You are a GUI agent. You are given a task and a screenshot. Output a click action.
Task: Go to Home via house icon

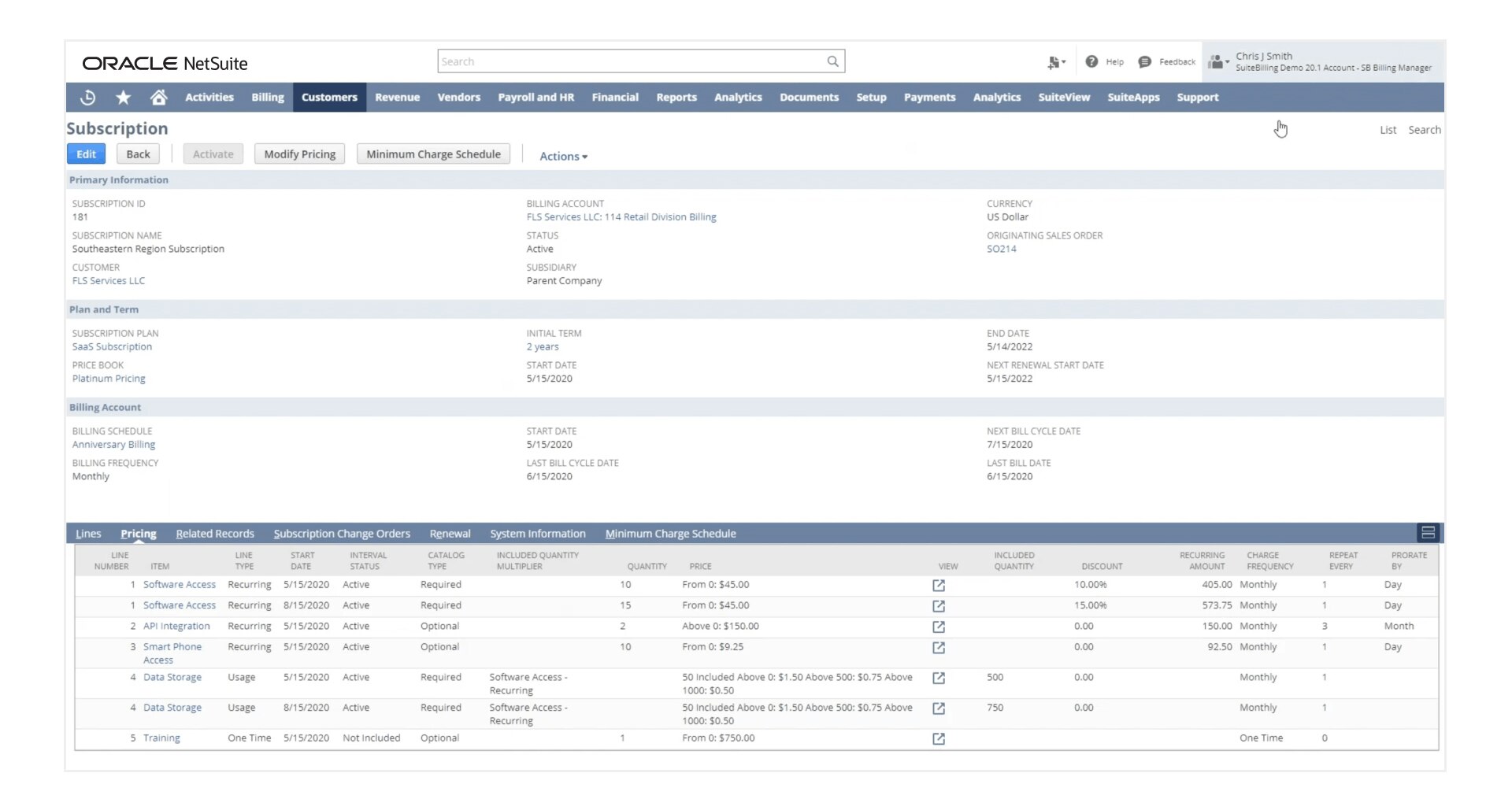[x=159, y=97]
